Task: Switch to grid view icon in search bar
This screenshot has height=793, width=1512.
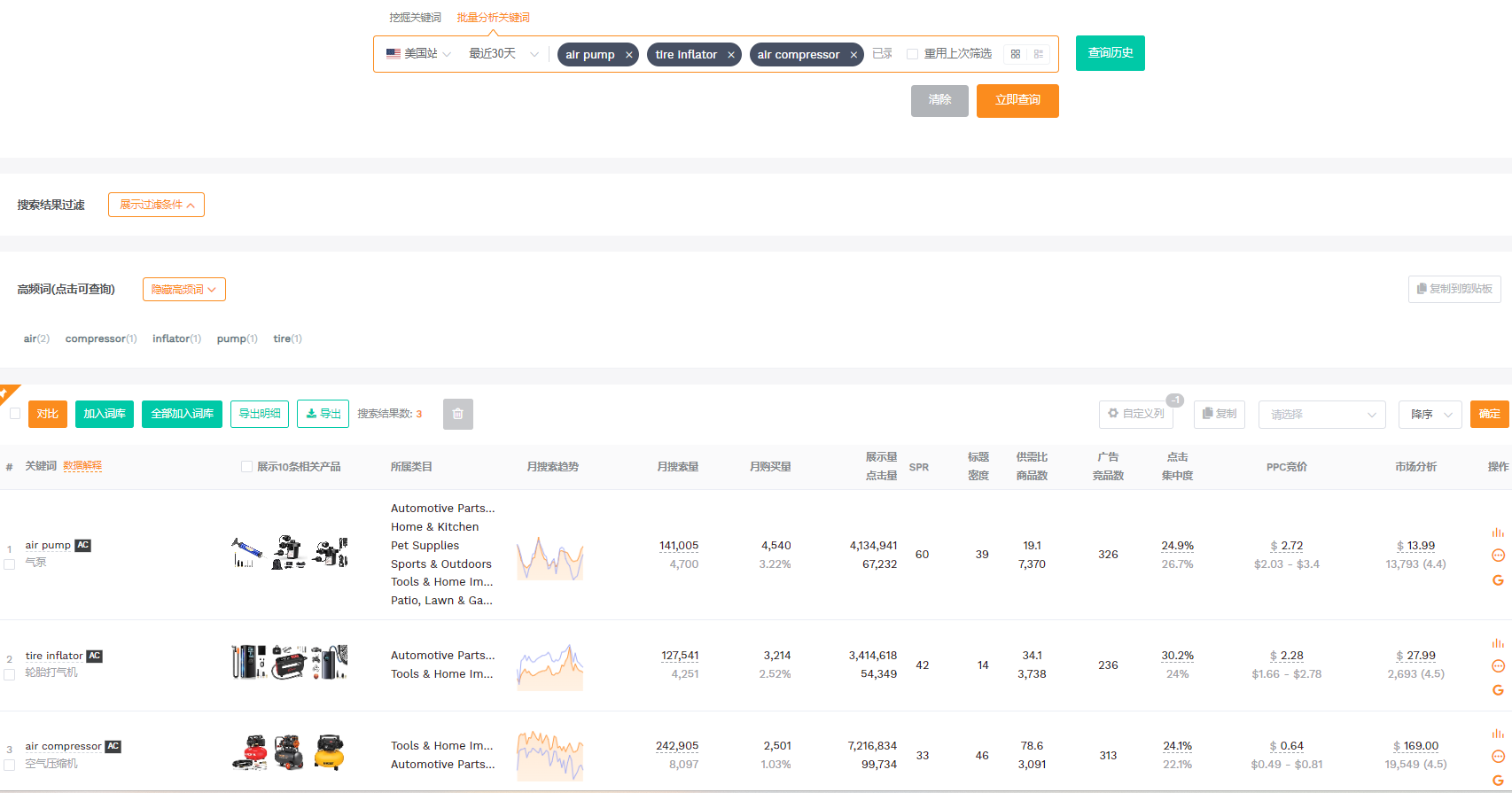Action: 1016,54
